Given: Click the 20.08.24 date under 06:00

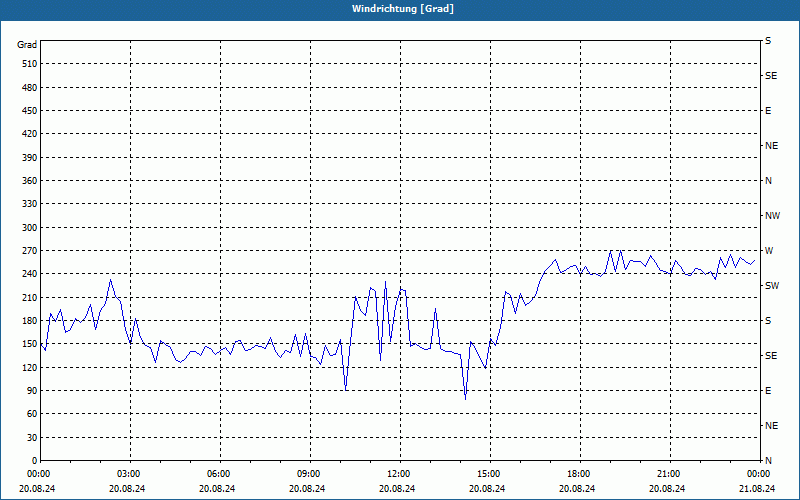Looking at the screenshot, I should tap(217, 489).
